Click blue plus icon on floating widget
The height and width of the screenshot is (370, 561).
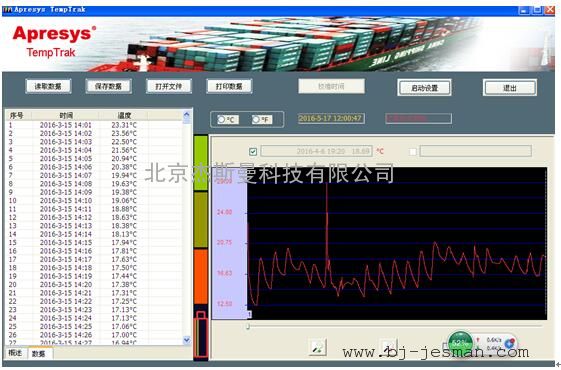click(x=509, y=344)
